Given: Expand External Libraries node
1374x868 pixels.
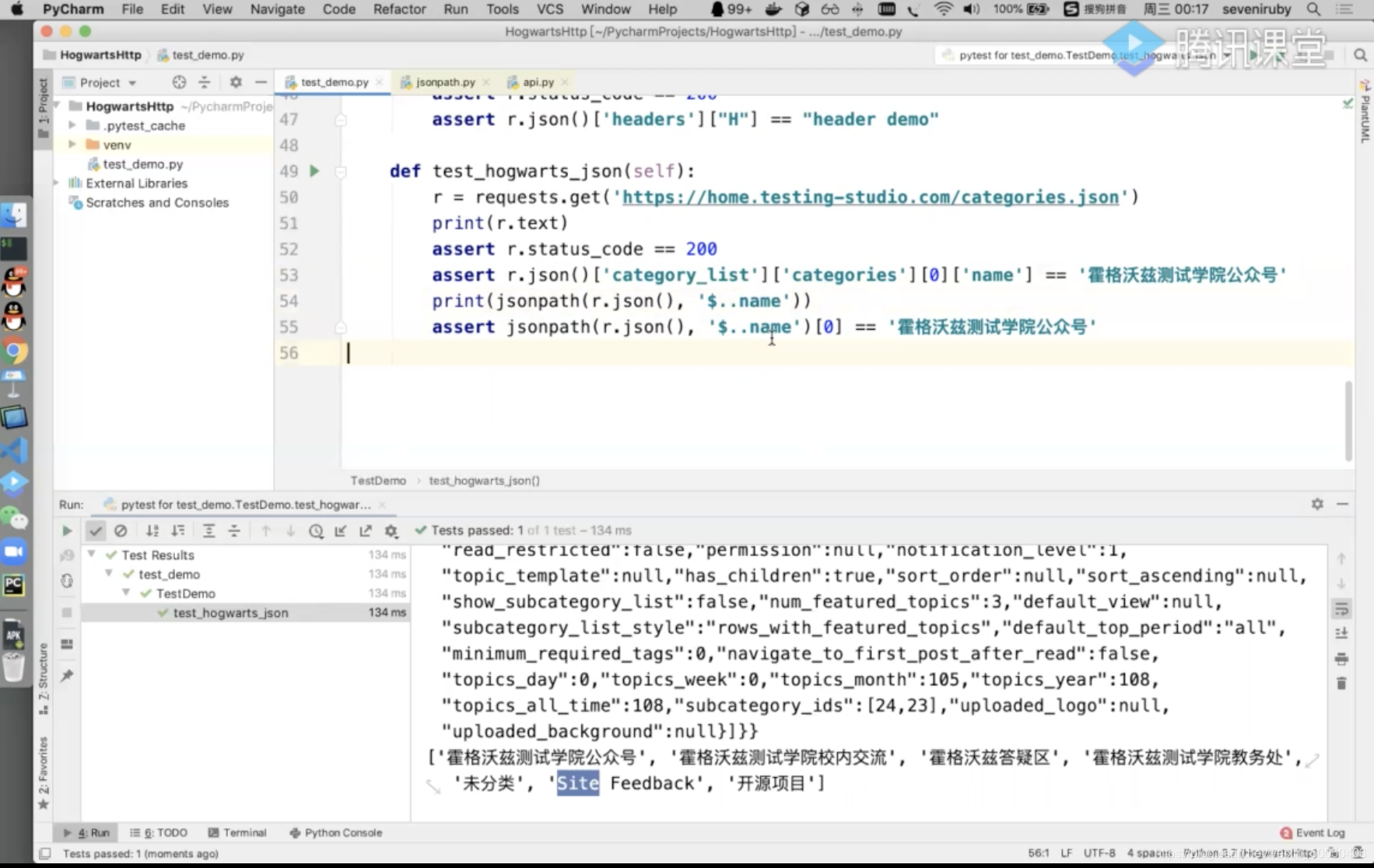Looking at the screenshot, I should point(57,183).
